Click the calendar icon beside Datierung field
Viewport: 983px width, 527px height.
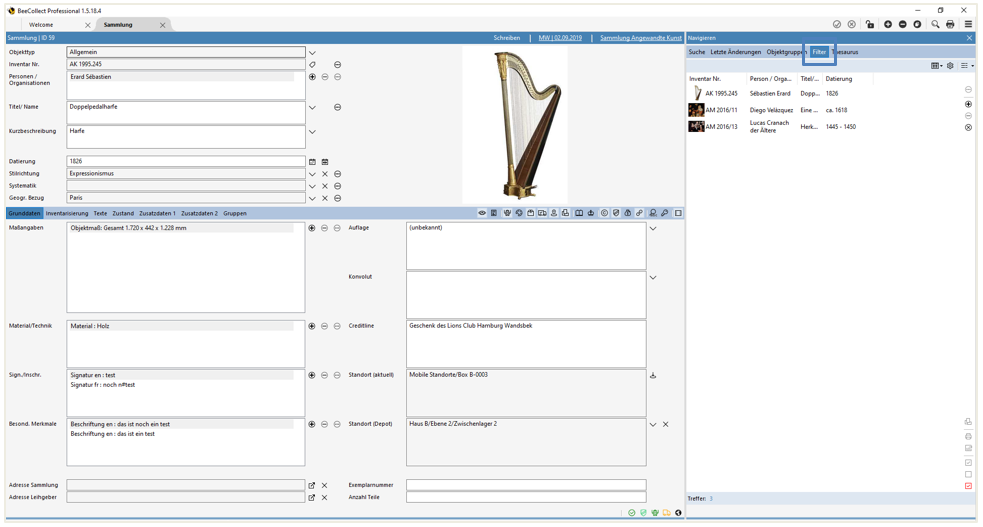click(x=312, y=161)
